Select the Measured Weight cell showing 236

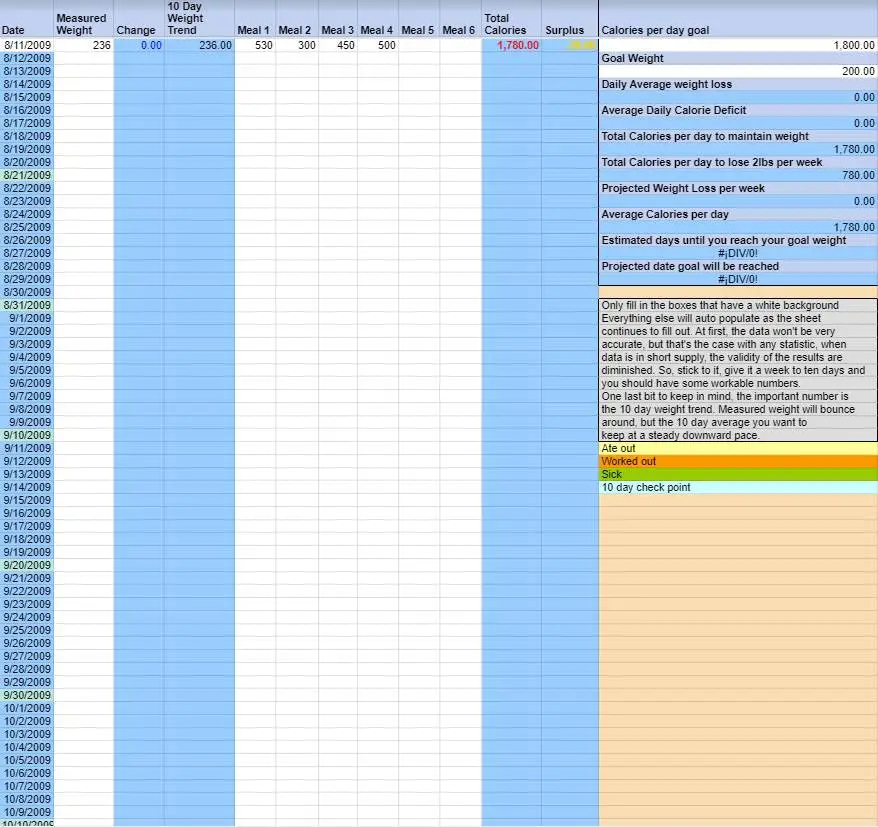coord(83,45)
